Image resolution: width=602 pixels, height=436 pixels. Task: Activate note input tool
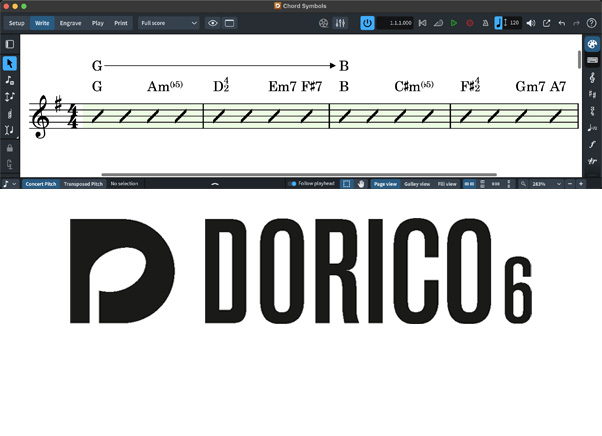pos(10,80)
